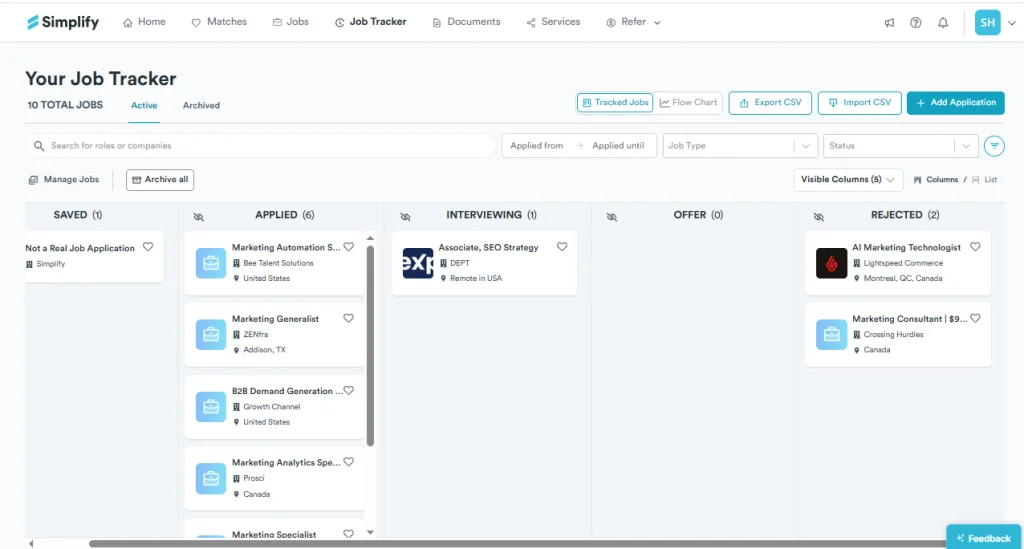Screen dimensions: 1024x549
Task: Click Prosci job briefcase icon
Action: (211, 478)
